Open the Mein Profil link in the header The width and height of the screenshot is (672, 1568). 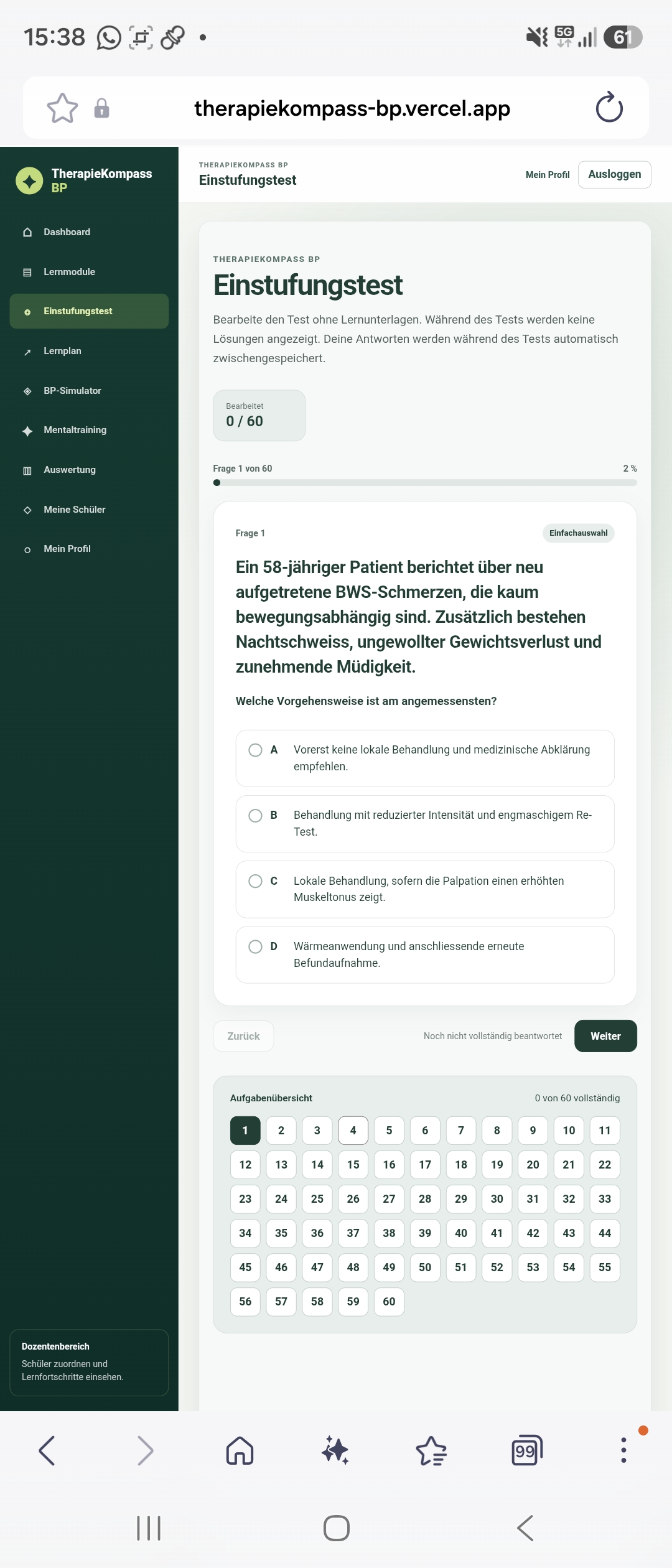click(548, 175)
